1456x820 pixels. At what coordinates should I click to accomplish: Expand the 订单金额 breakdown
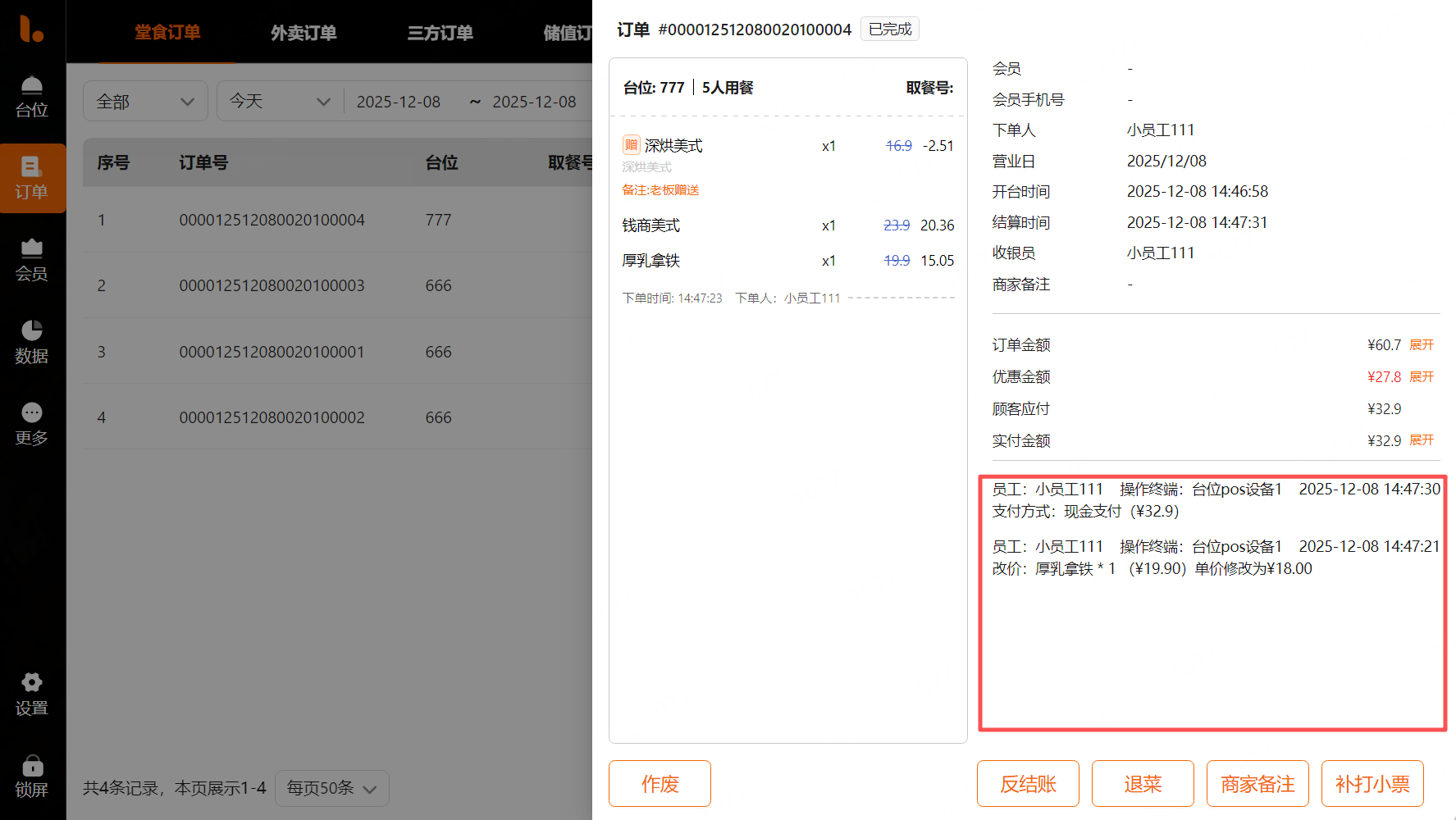pos(1422,345)
